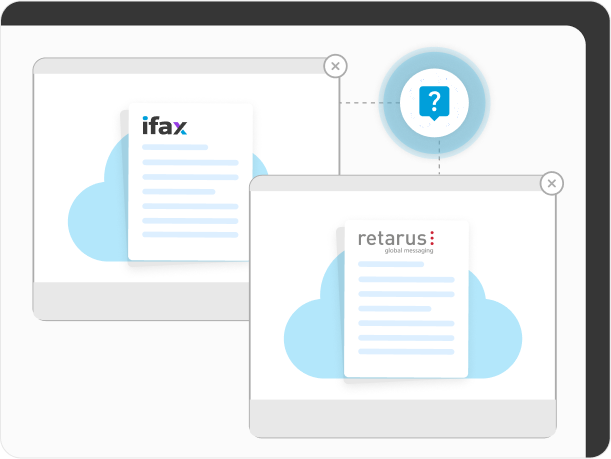This screenshot has height=459, width=611.
Task: Click the retarus global messaging logo
Action: (x=396, y=242)
